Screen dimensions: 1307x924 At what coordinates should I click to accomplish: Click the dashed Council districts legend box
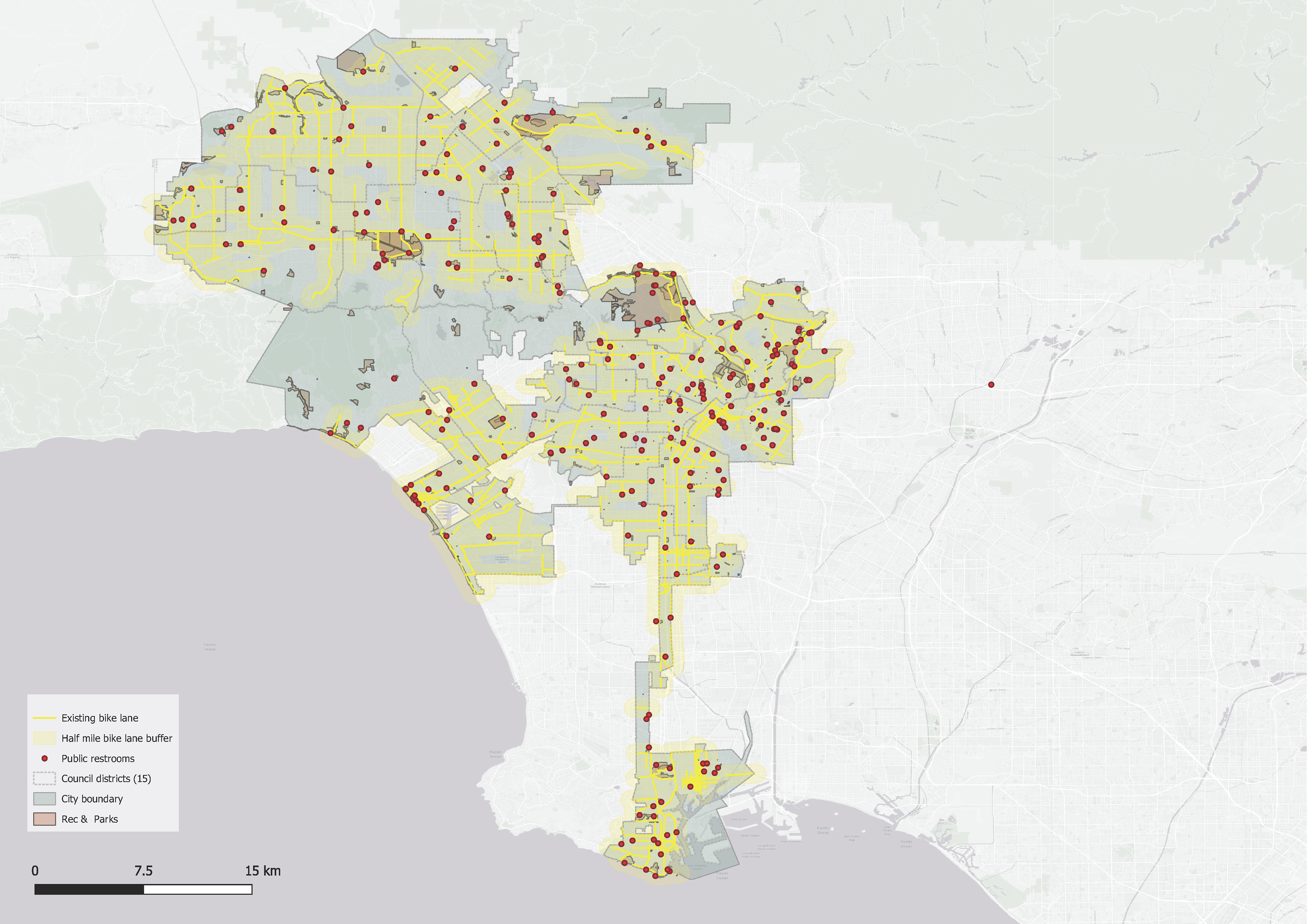(x=44, y=778)
